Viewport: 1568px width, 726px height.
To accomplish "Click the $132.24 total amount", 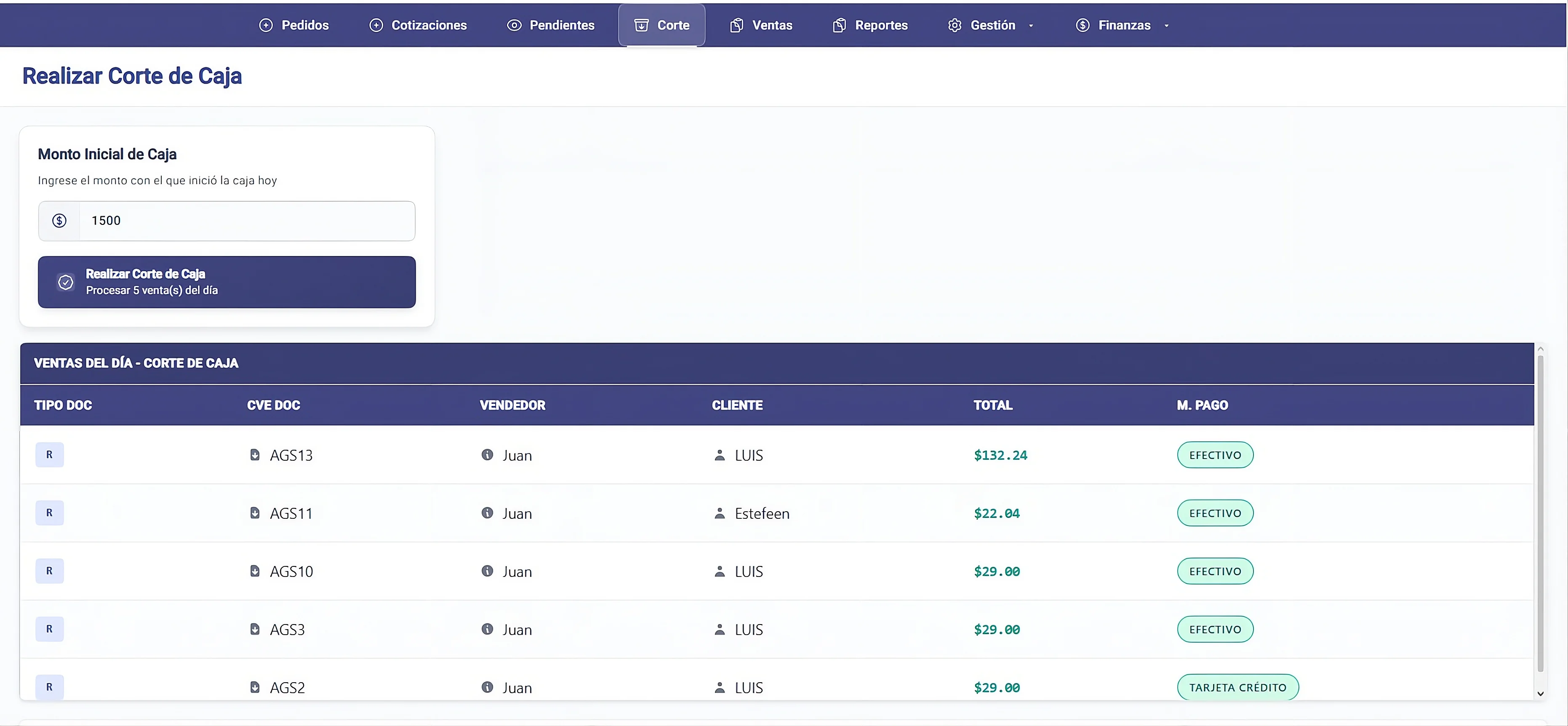I will point(1000,455).
